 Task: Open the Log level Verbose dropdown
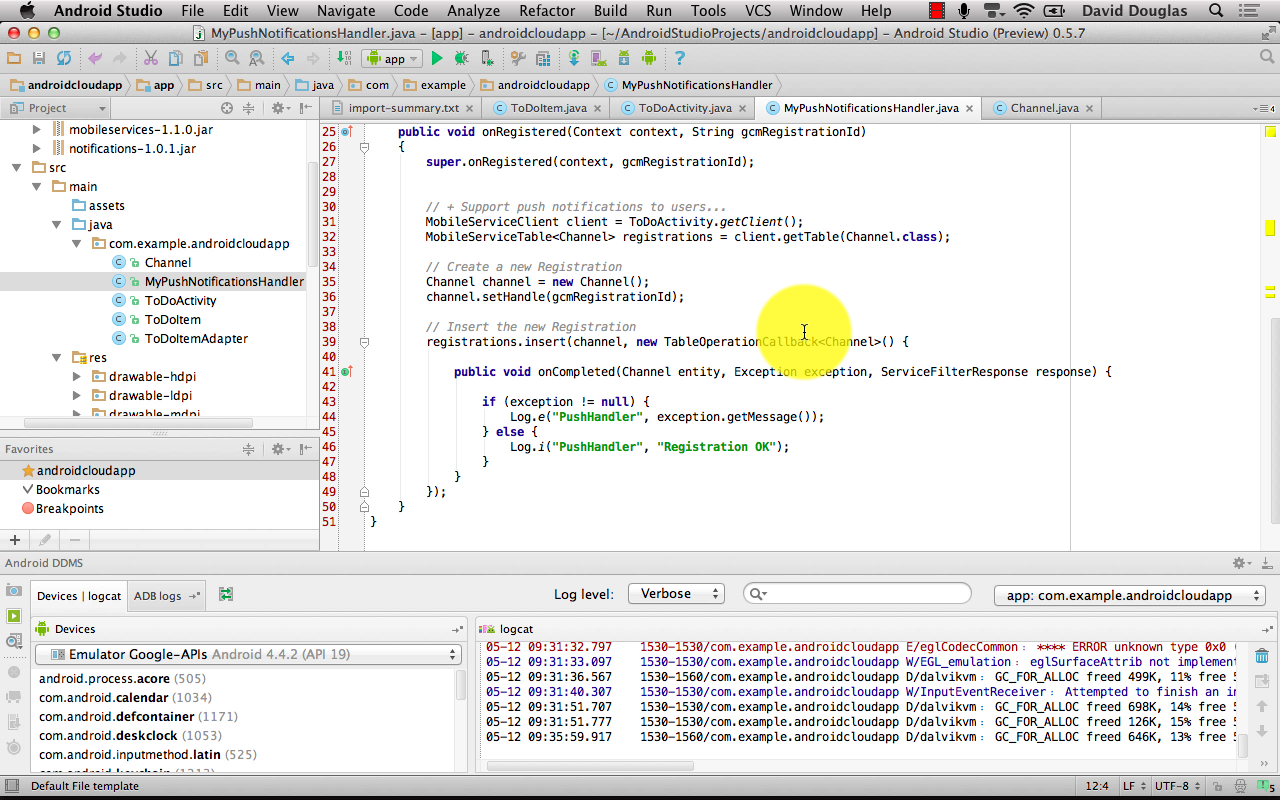pos(676,594)
